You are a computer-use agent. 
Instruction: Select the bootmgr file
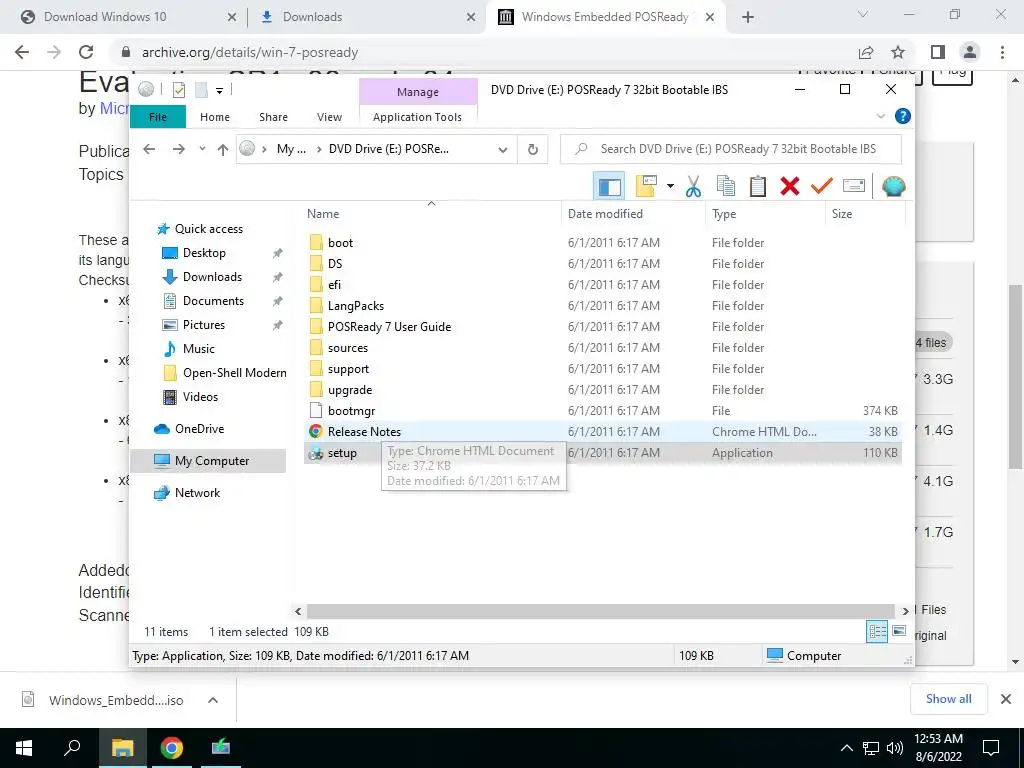tap(351, 411)
